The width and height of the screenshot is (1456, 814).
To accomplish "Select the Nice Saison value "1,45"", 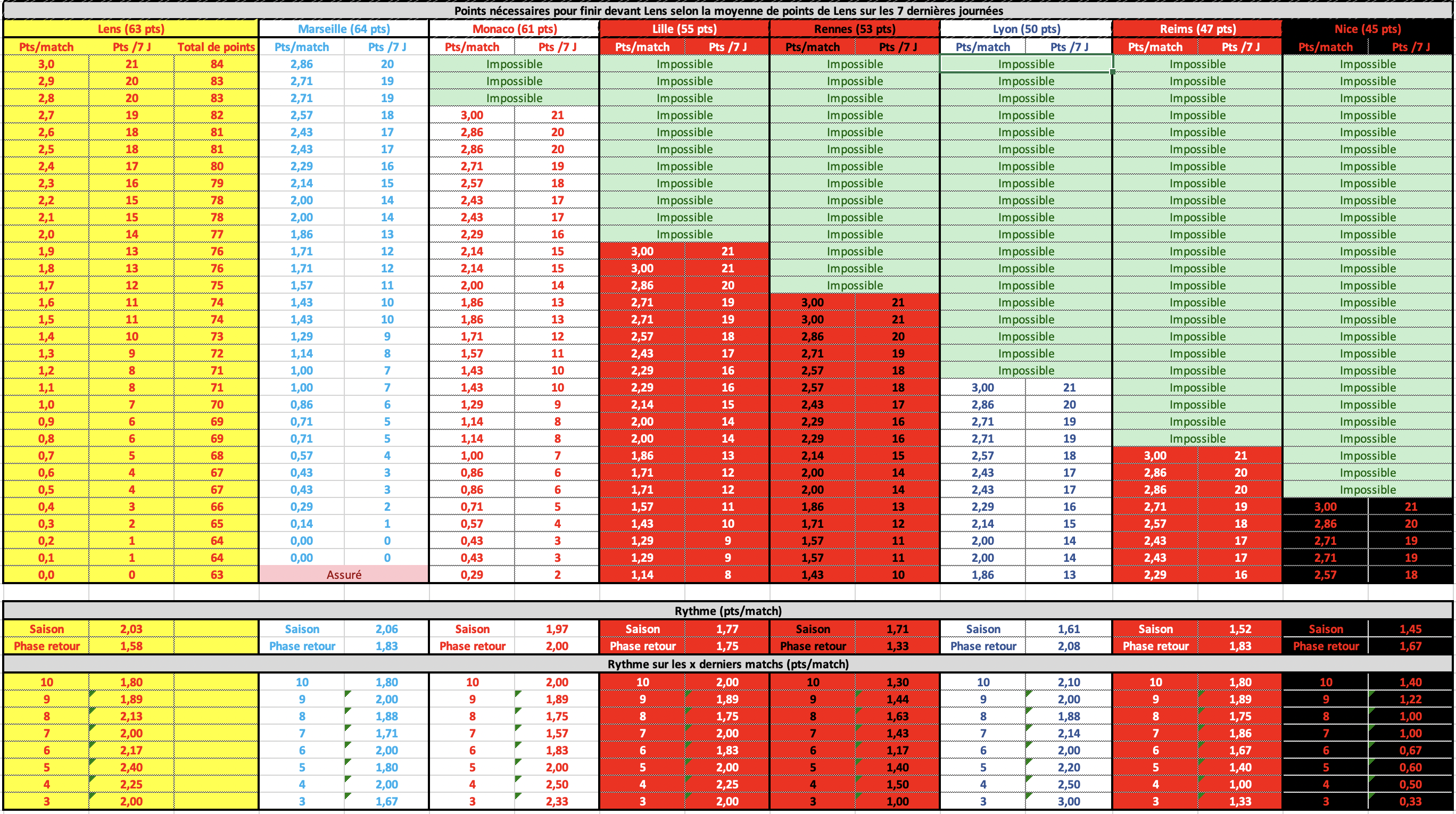I will click(1411, 629).
